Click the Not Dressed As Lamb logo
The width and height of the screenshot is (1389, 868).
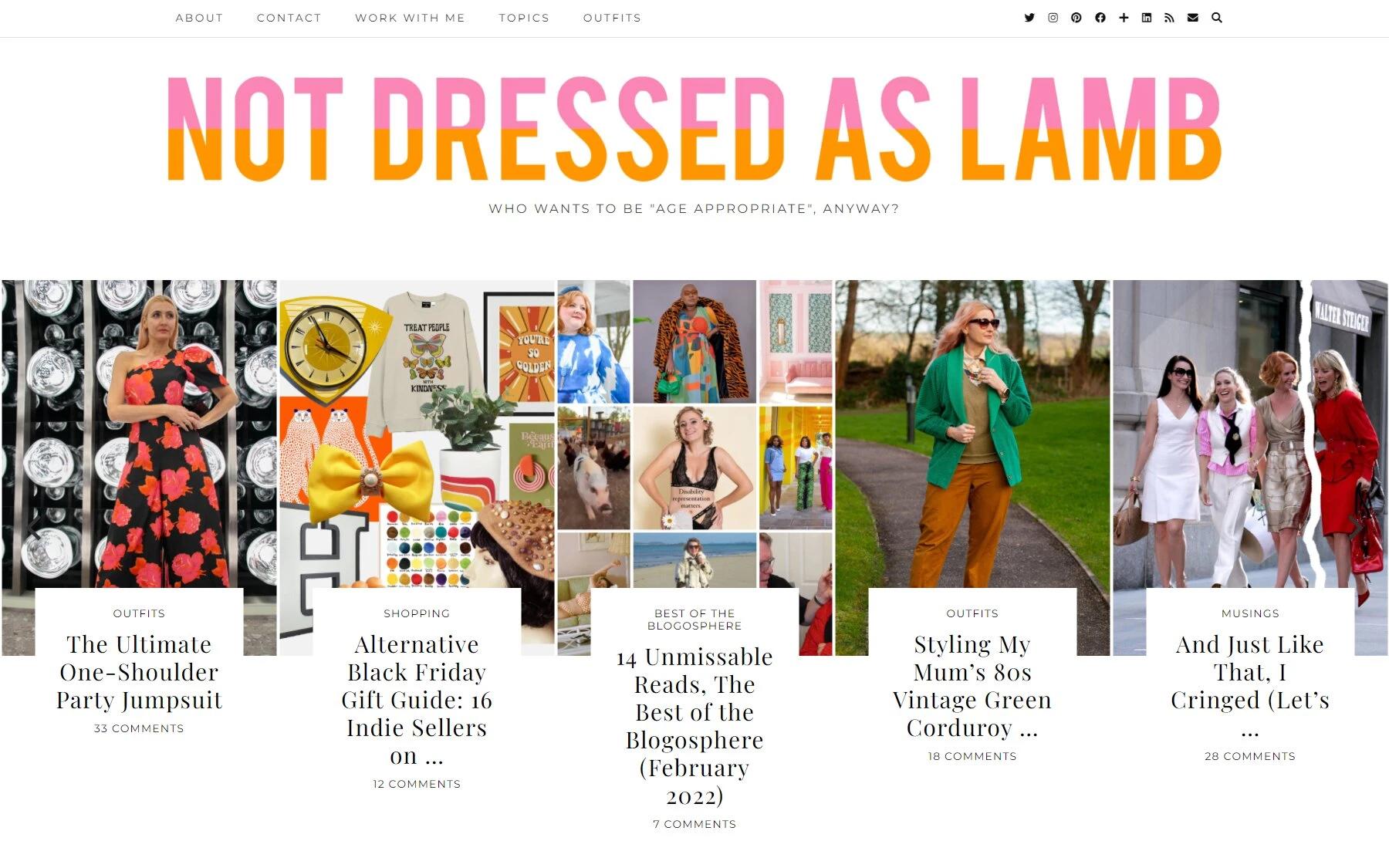pyautogui.click(x=694, y=129)
